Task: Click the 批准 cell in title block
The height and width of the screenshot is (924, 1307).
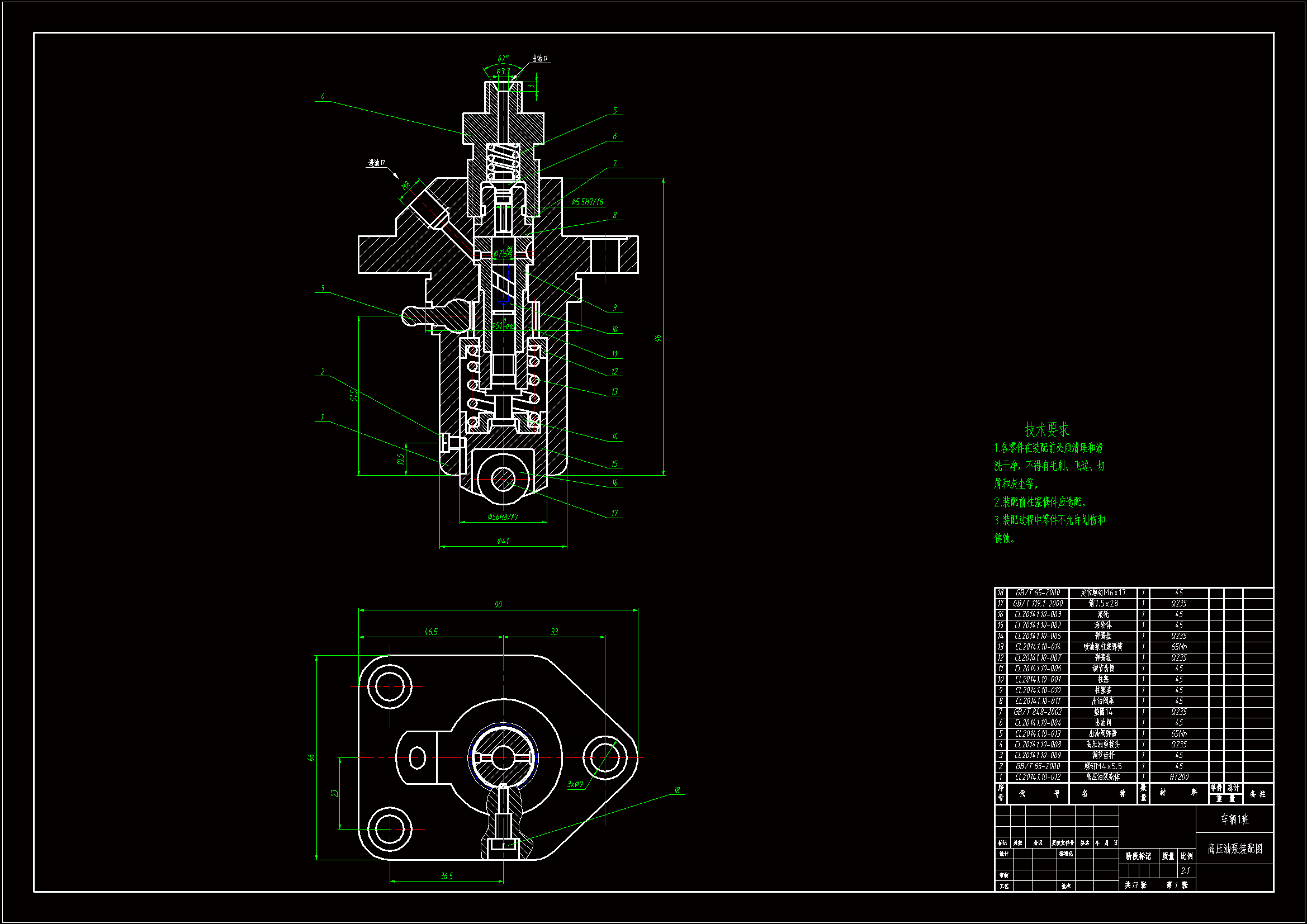Action: click(x=1066, y=887)
